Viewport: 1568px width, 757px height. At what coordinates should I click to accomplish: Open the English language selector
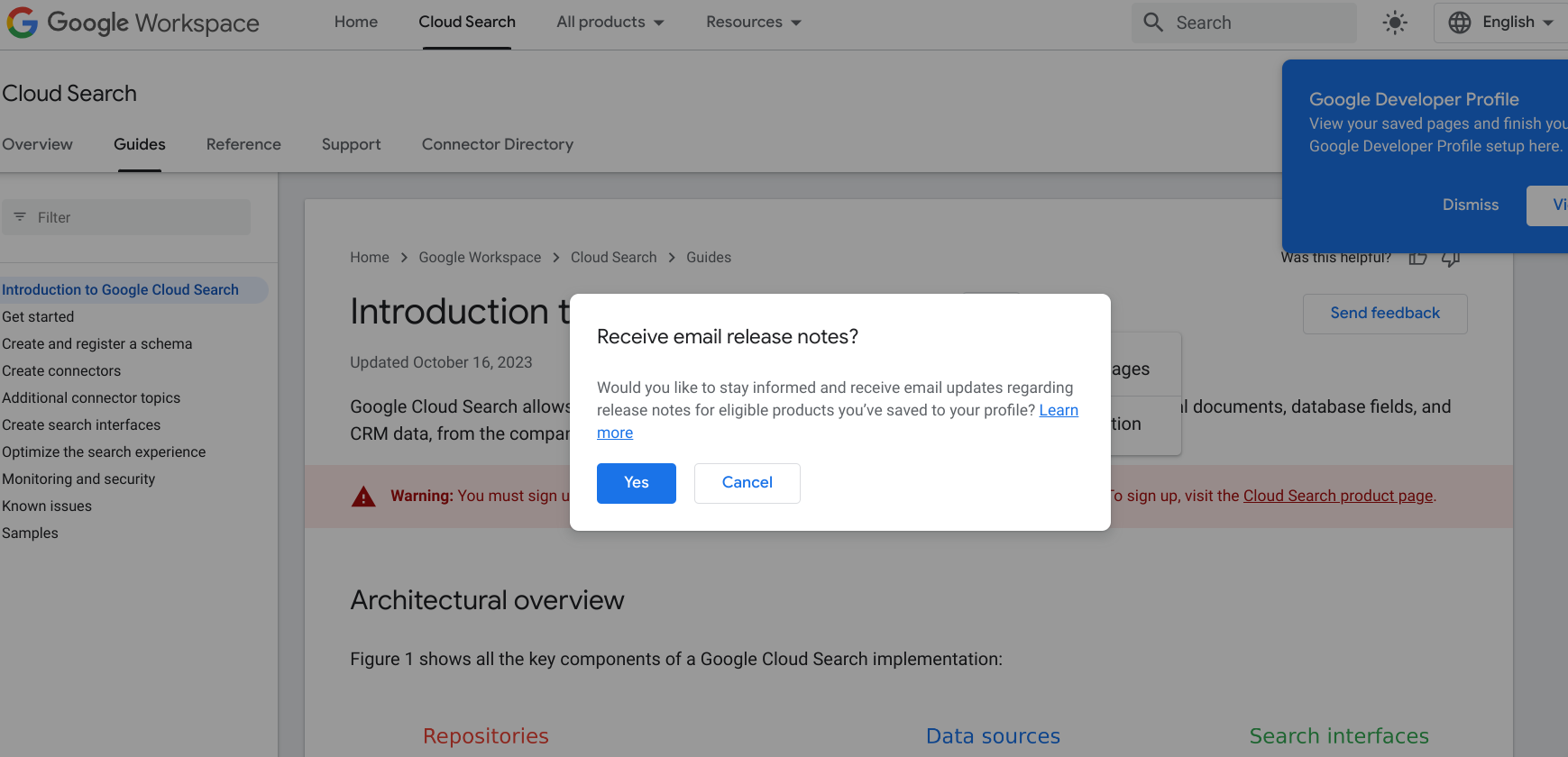(x=1508, y=23)
